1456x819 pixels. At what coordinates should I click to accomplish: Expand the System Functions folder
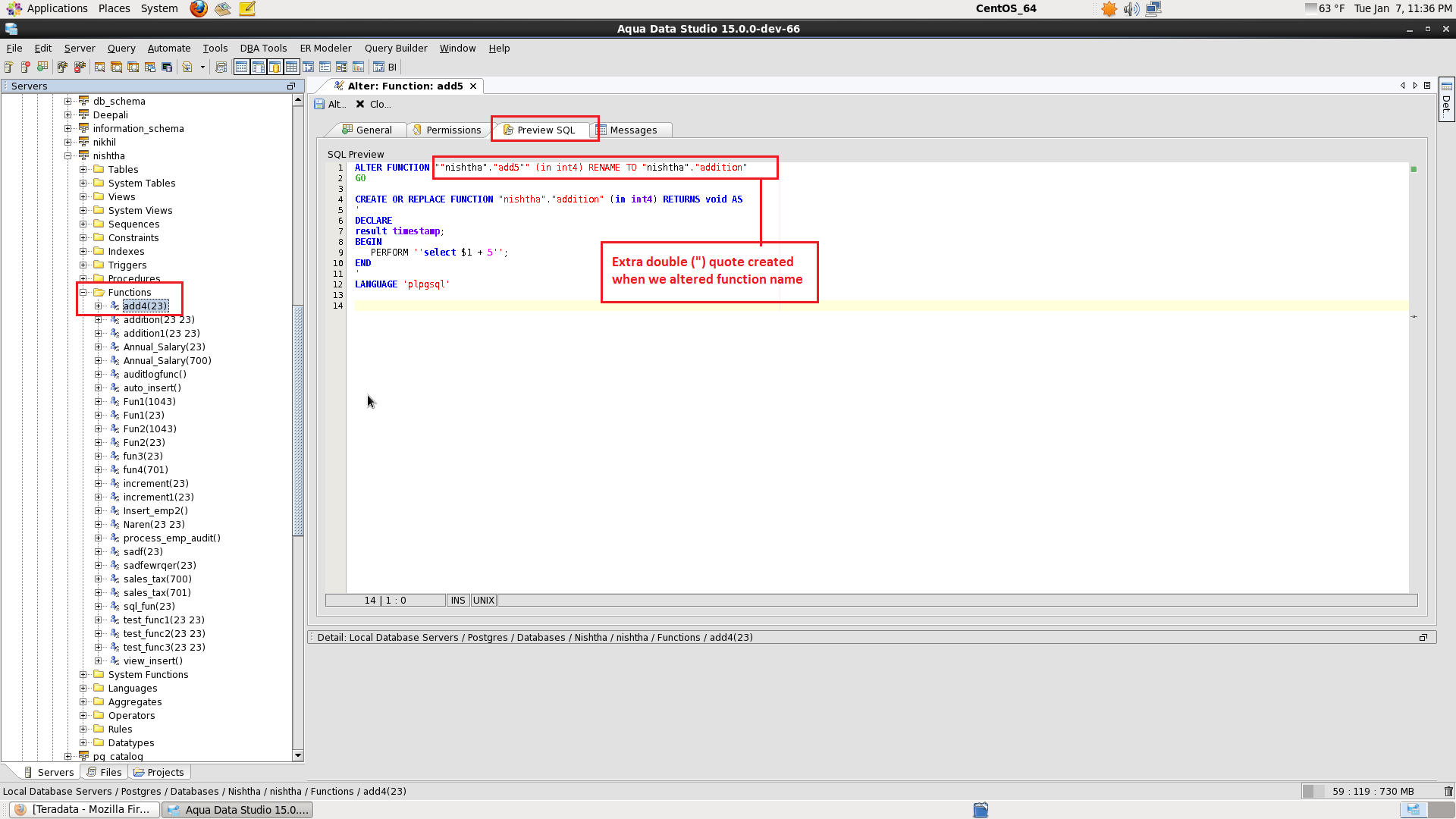[83, 675]
